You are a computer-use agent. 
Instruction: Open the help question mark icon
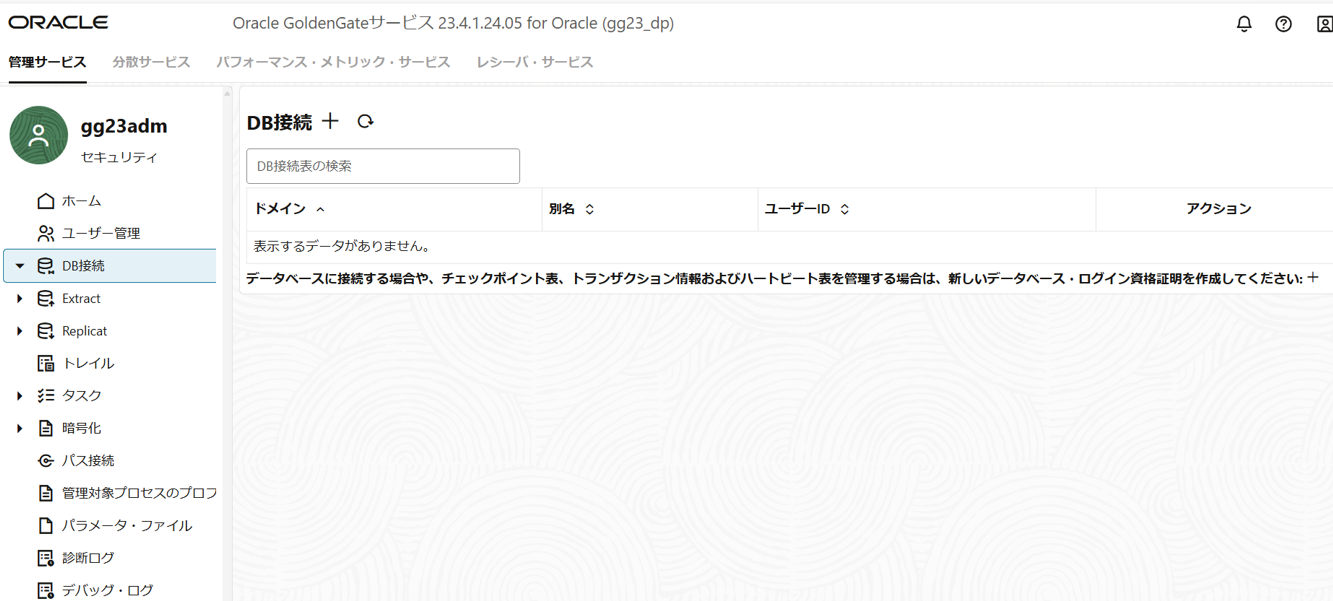(1284, 23)
